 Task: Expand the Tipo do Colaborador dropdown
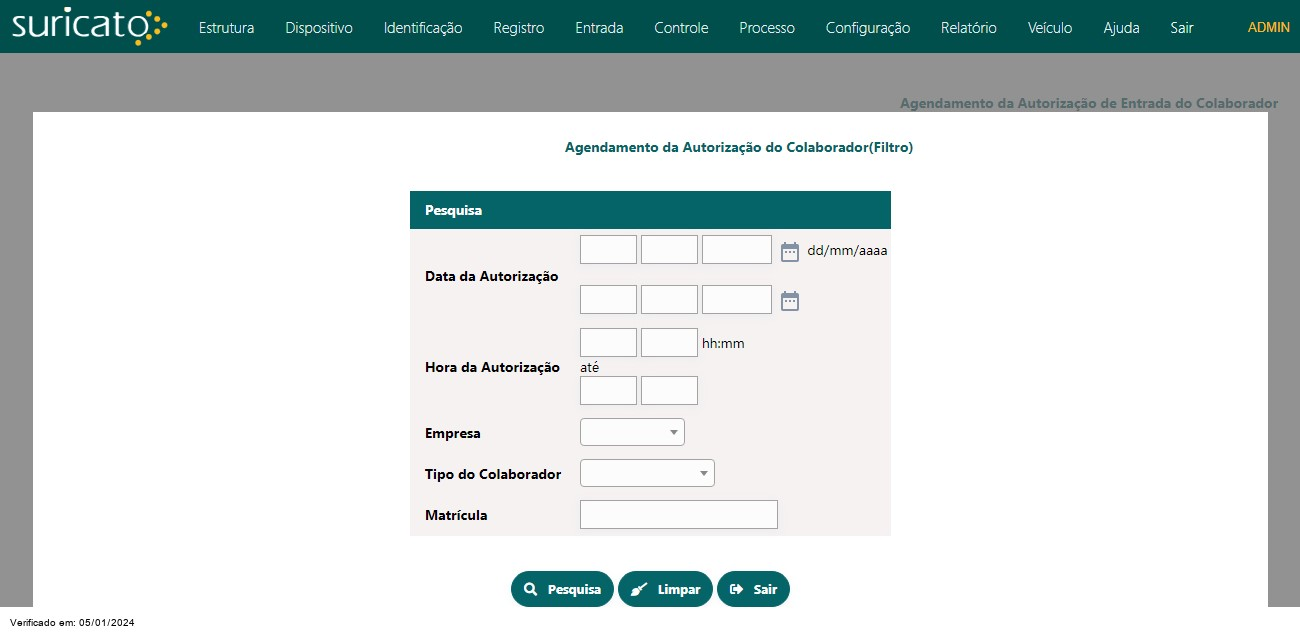(x=647, y=473)
